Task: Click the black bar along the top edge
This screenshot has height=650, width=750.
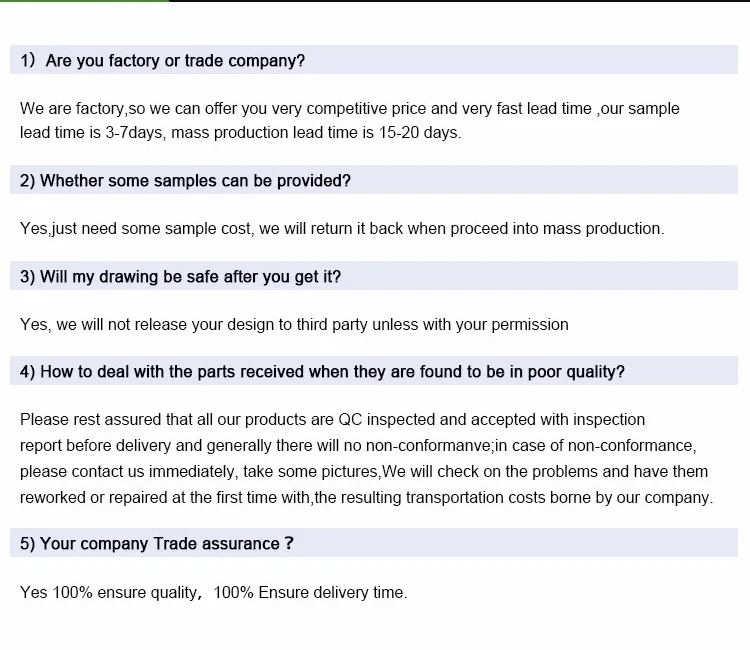Action: pos(459,0)
